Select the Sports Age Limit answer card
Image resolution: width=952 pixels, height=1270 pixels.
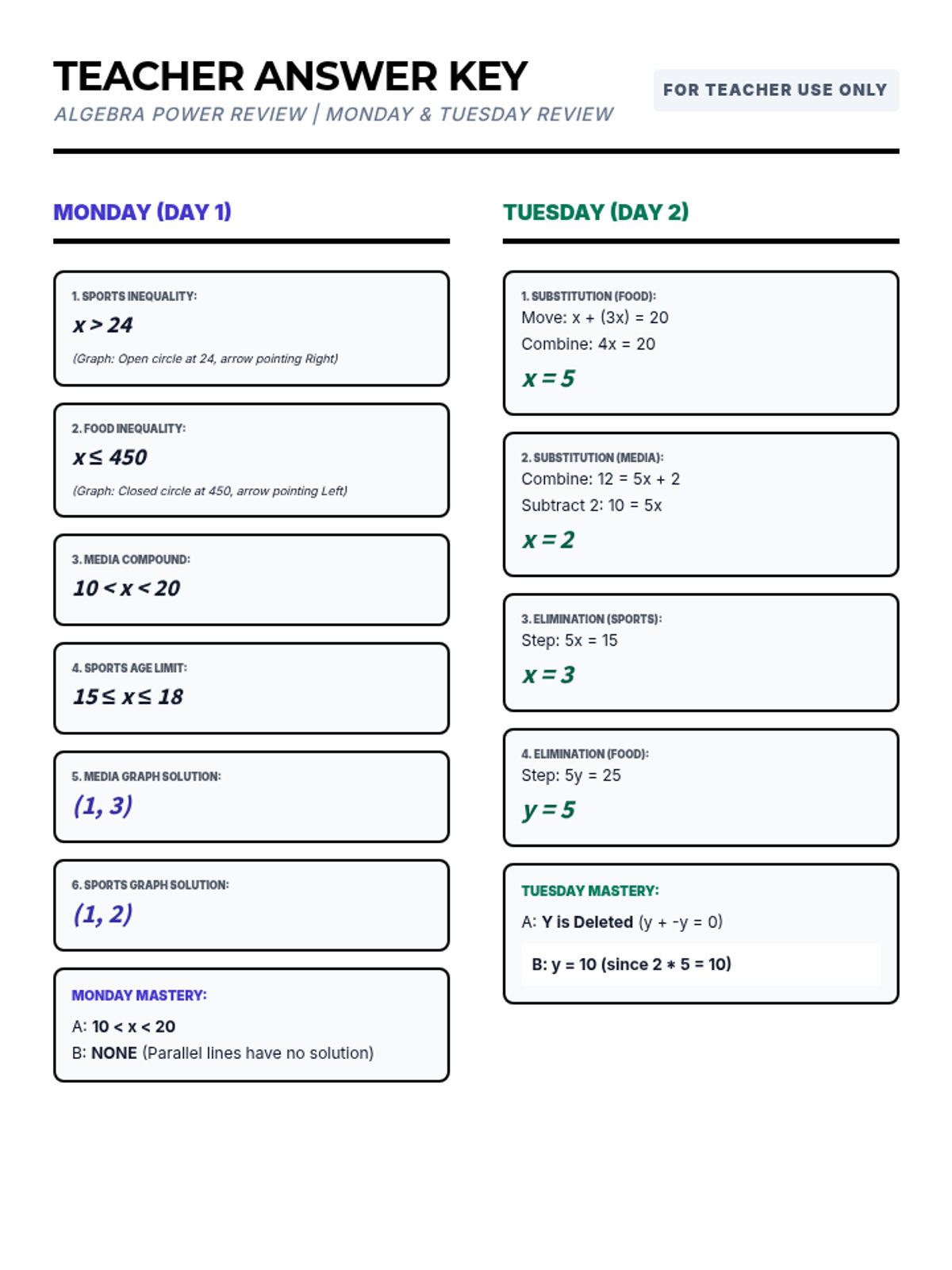point(251,688)
